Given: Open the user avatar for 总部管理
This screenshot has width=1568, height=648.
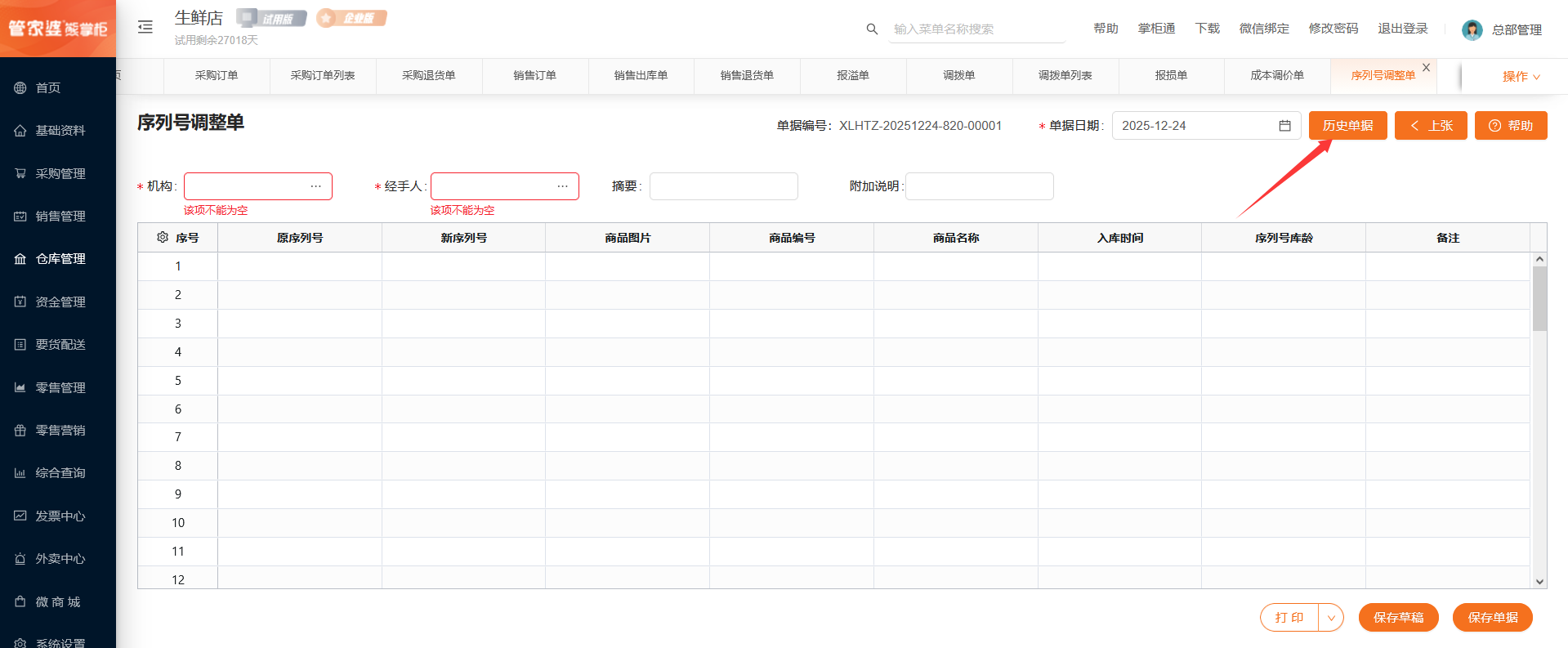Looking at the screenshot, I should tap(1472, 29).
